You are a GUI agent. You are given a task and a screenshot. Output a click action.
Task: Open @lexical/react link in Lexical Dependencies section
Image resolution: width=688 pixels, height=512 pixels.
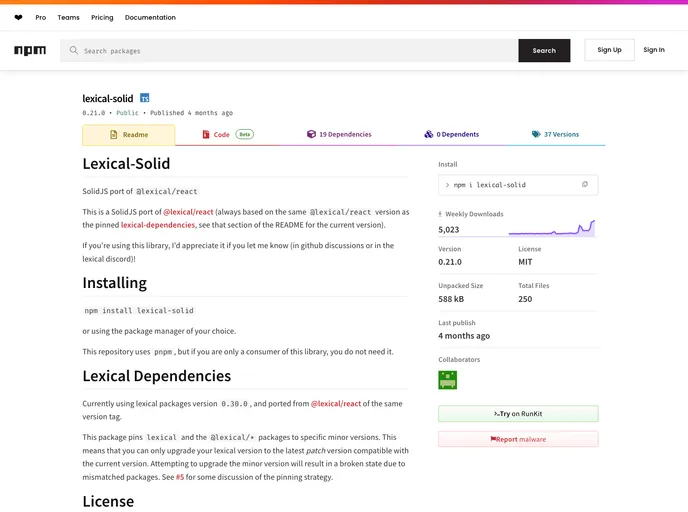336,404
